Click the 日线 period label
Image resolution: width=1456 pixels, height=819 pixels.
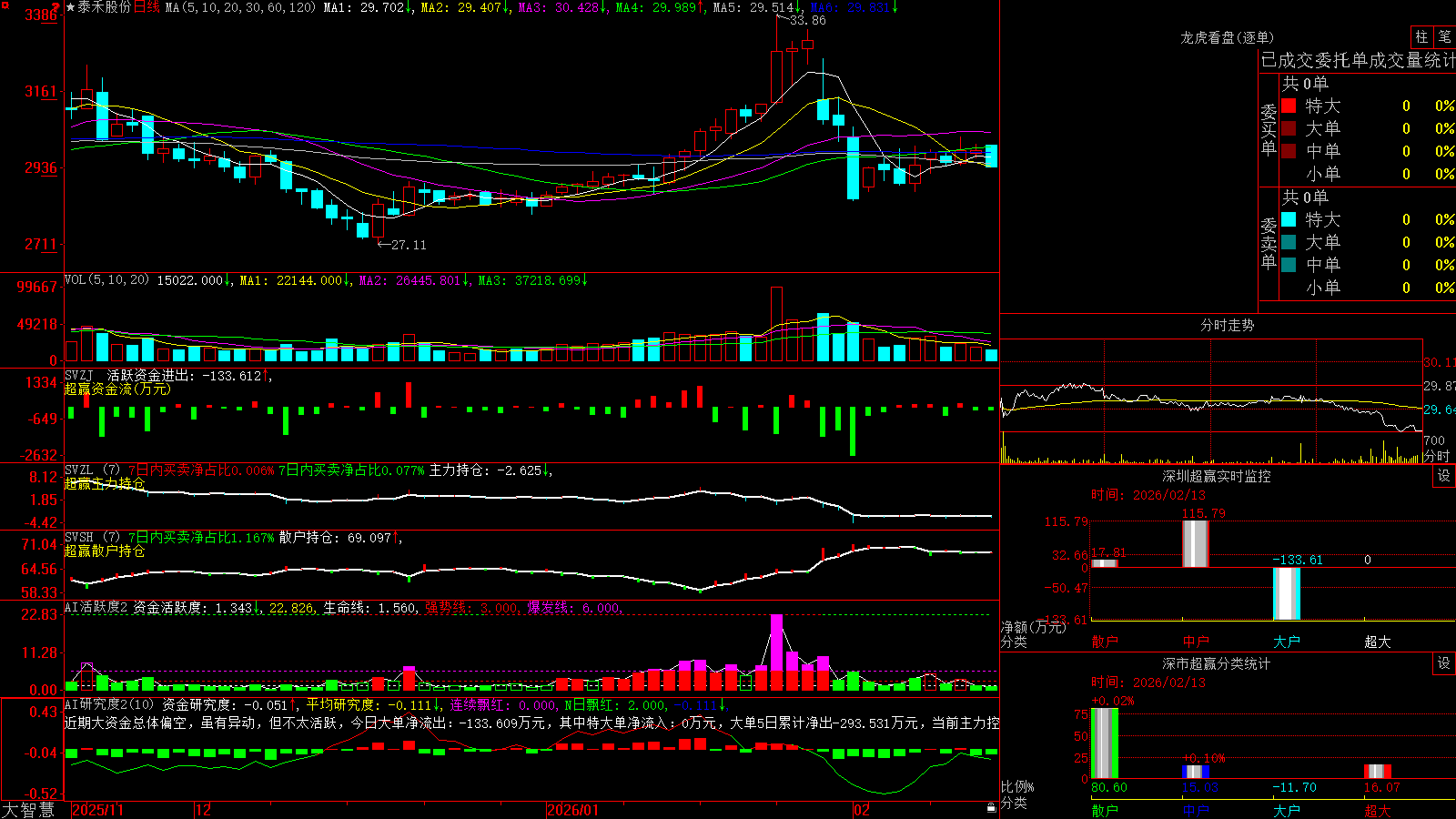coord(147,7)
